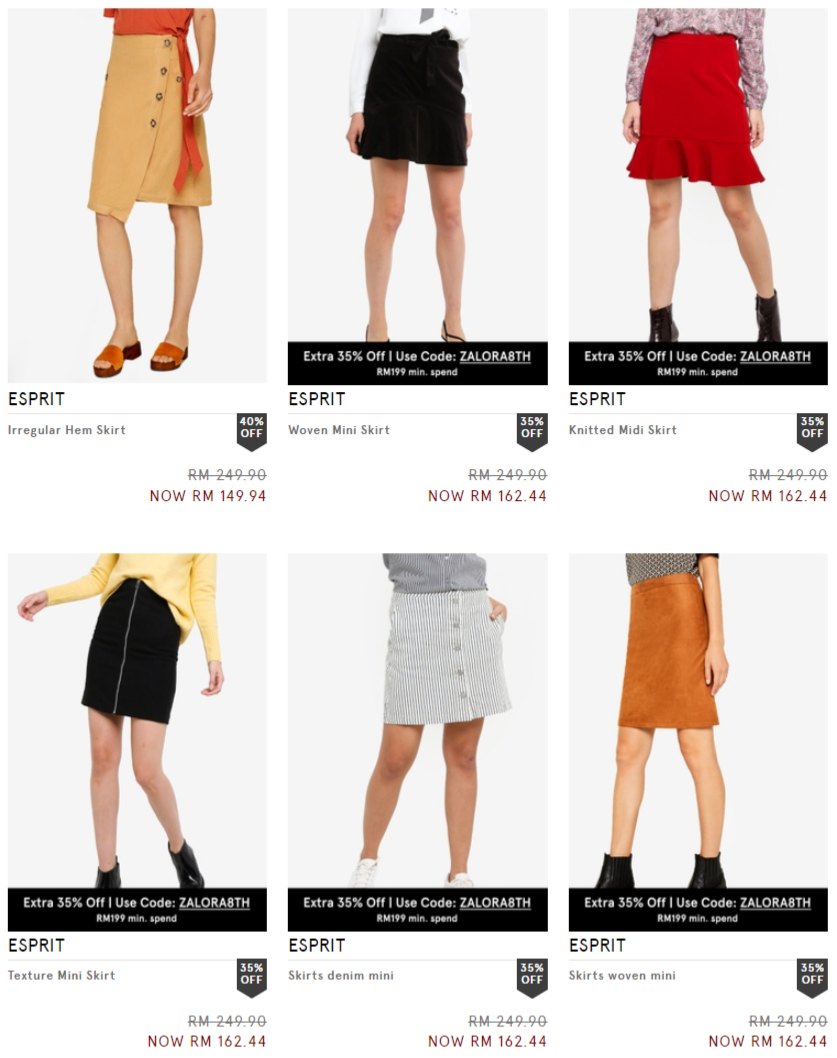
Task: Click the ZALORA8TH promo banner on red skirt
Action: point(698,363)
